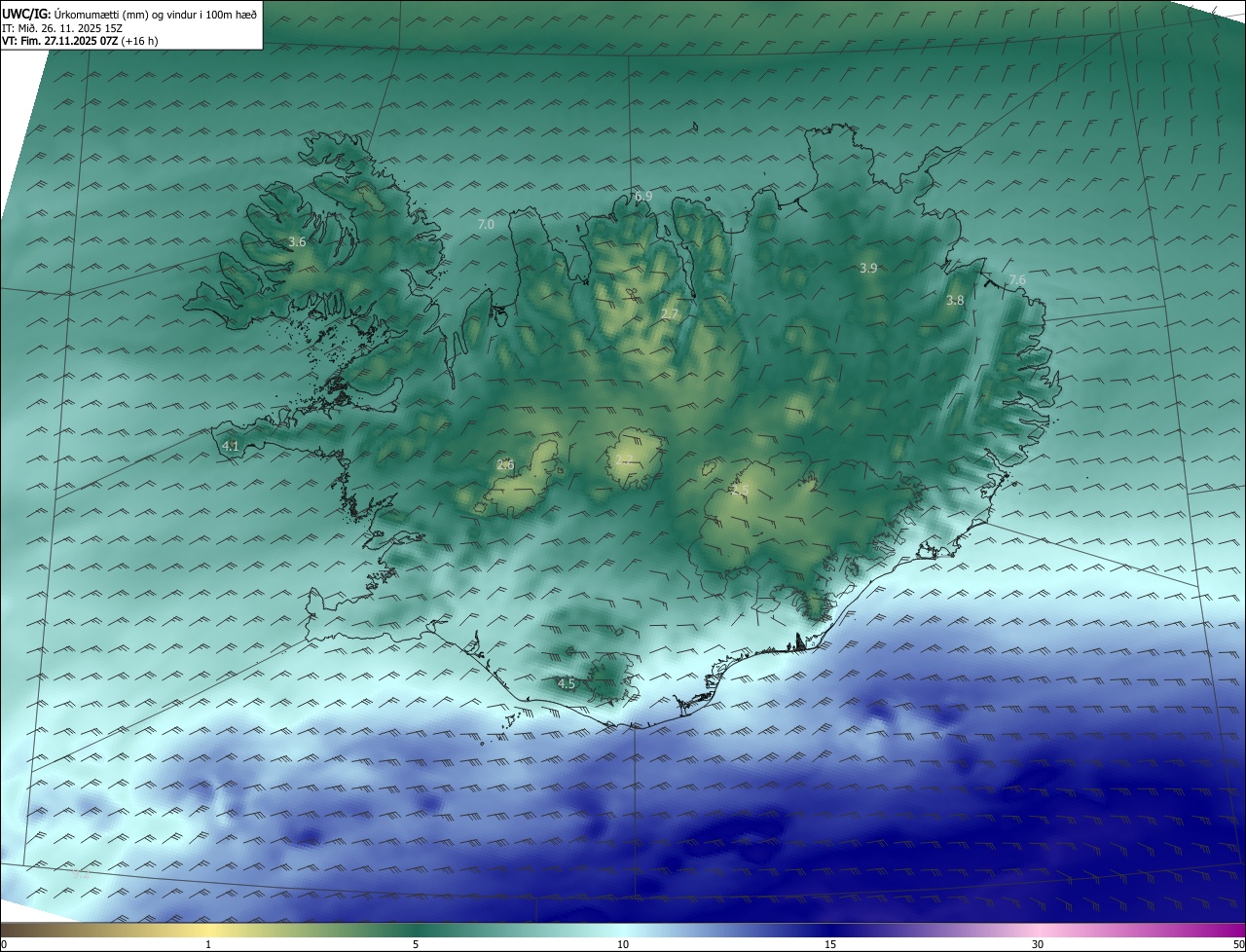This screenshot has width=1246, height=952.
Task: Click the 3.9 value in northeast Iceland
Action: point(868,268)
